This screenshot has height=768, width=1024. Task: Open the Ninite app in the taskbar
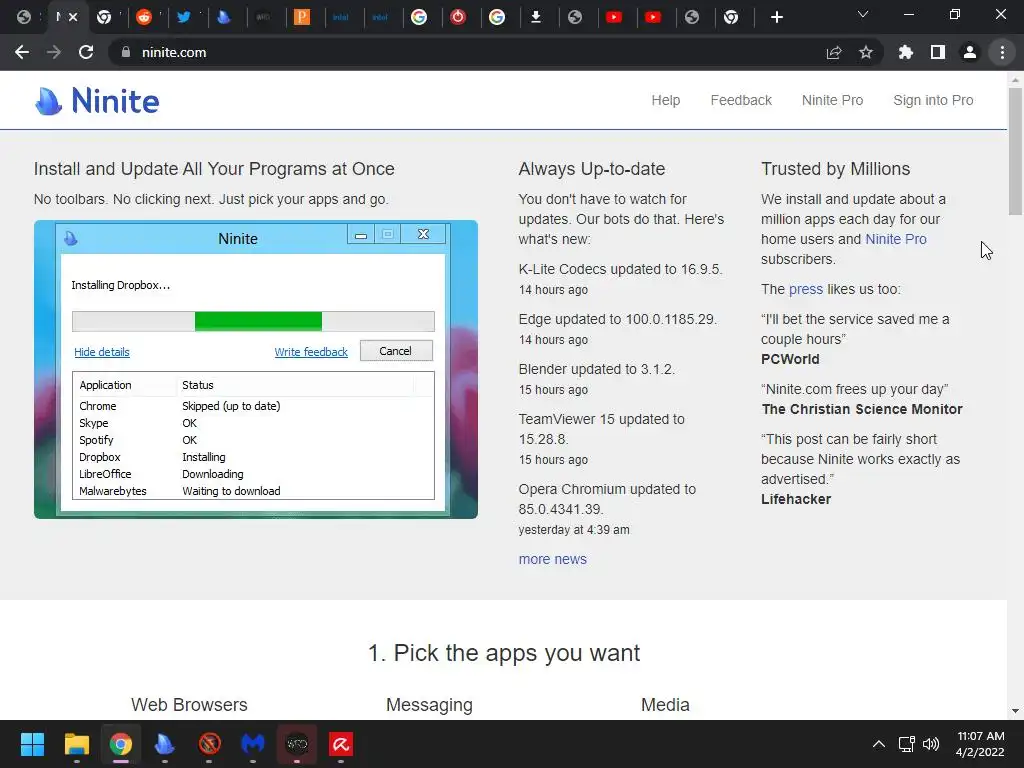pos(165,744)
